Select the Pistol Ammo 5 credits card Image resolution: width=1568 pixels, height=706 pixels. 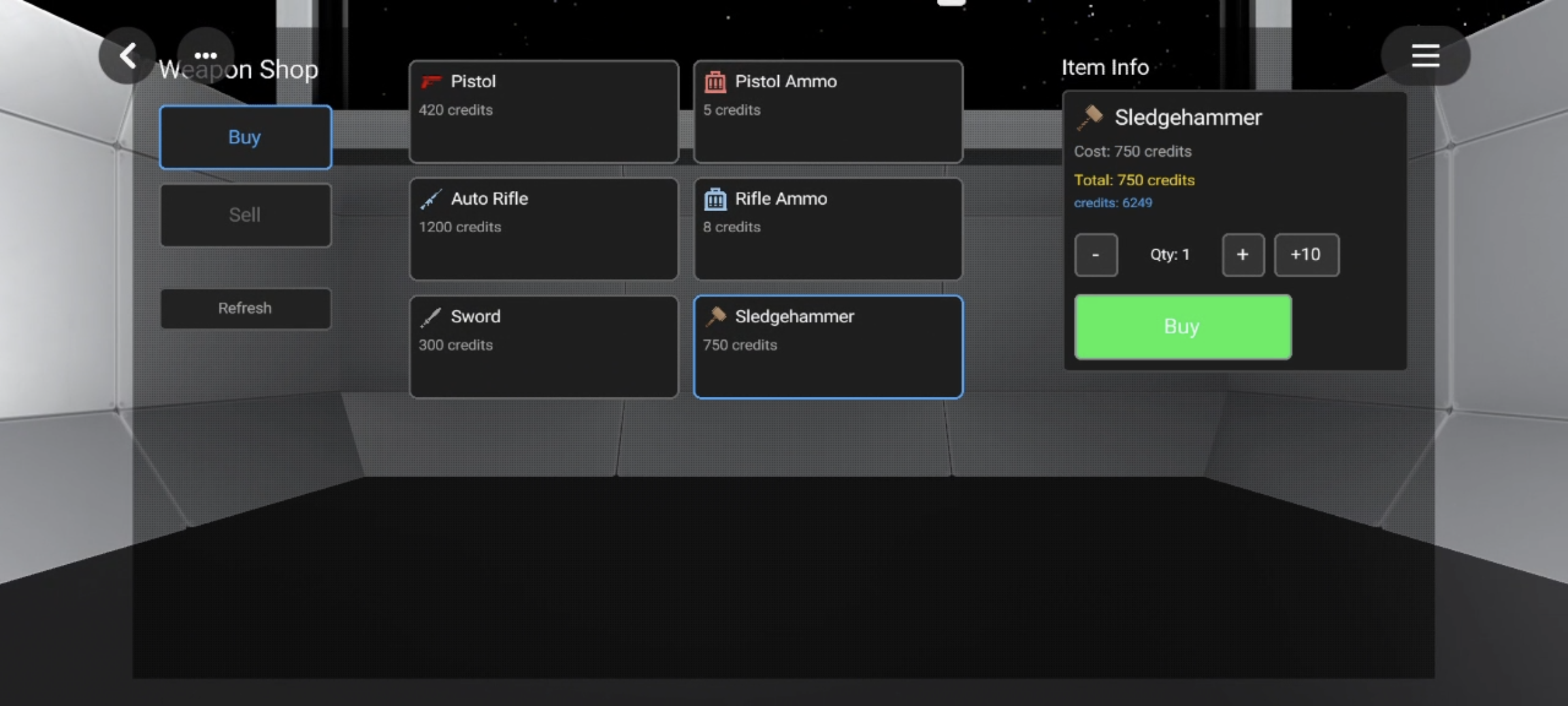[x=828, y=112]
